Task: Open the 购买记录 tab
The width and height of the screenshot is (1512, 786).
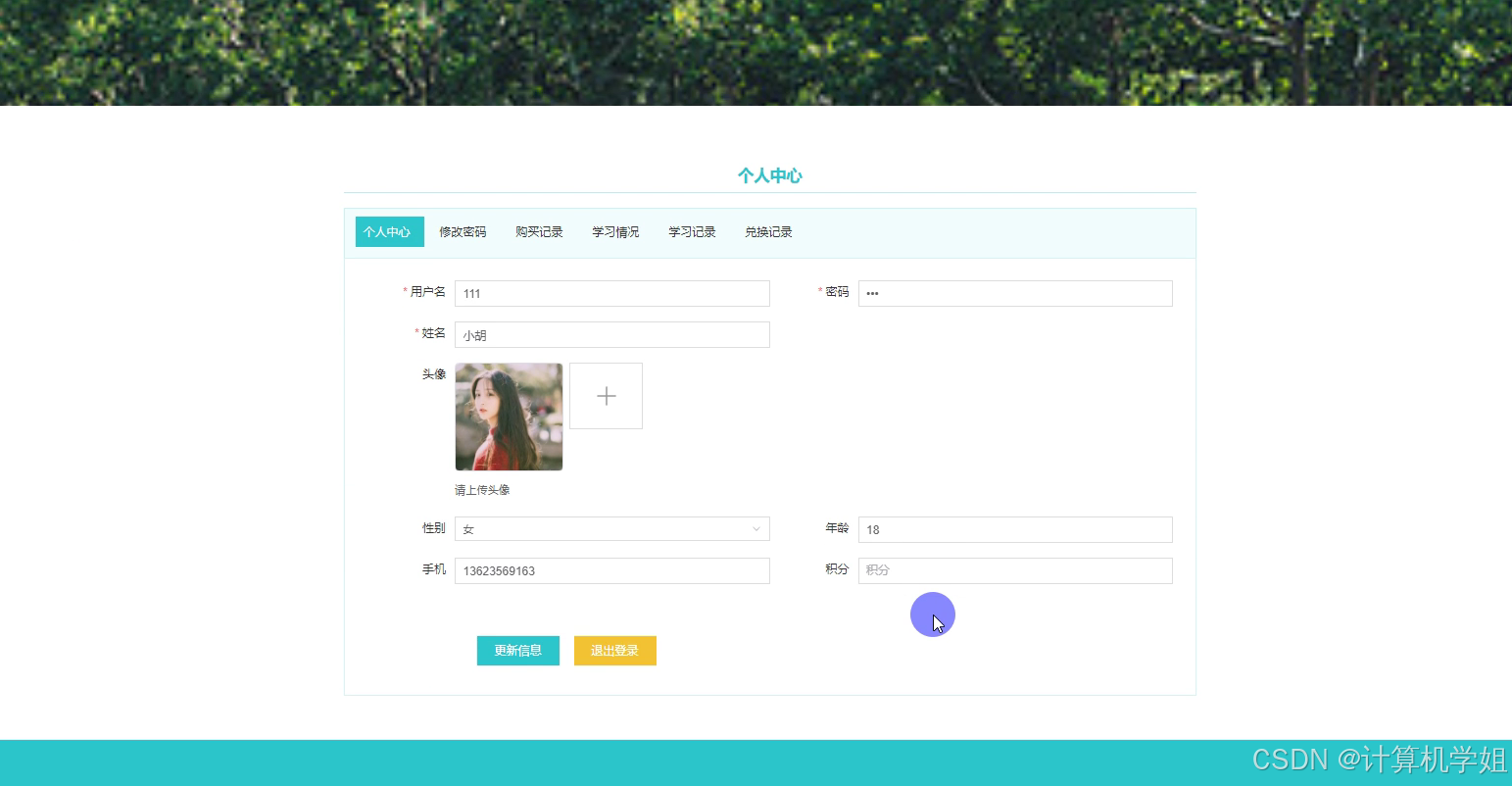Action: (x=539, y=232)
